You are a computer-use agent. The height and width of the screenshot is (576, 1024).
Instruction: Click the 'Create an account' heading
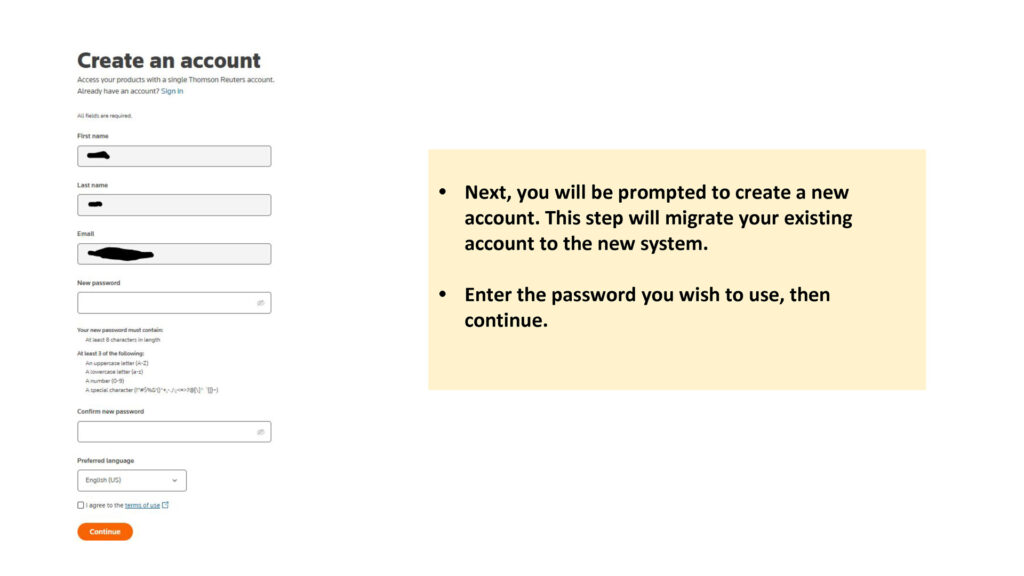pyautogui.click(x=169, y=61)
